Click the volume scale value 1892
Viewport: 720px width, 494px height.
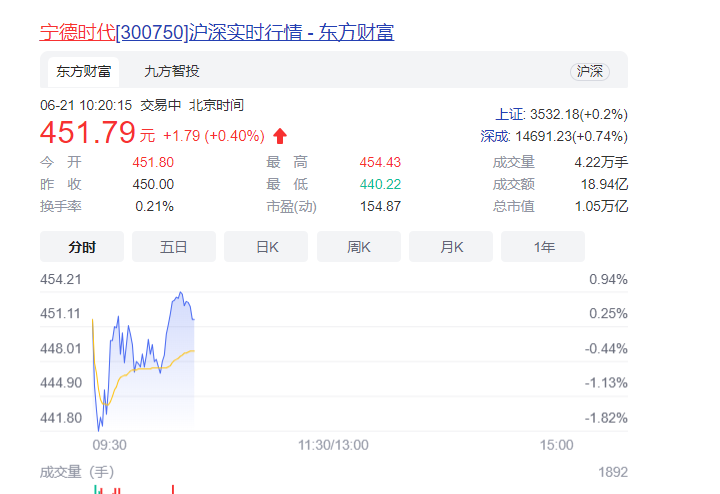click(x=613, y=472)
